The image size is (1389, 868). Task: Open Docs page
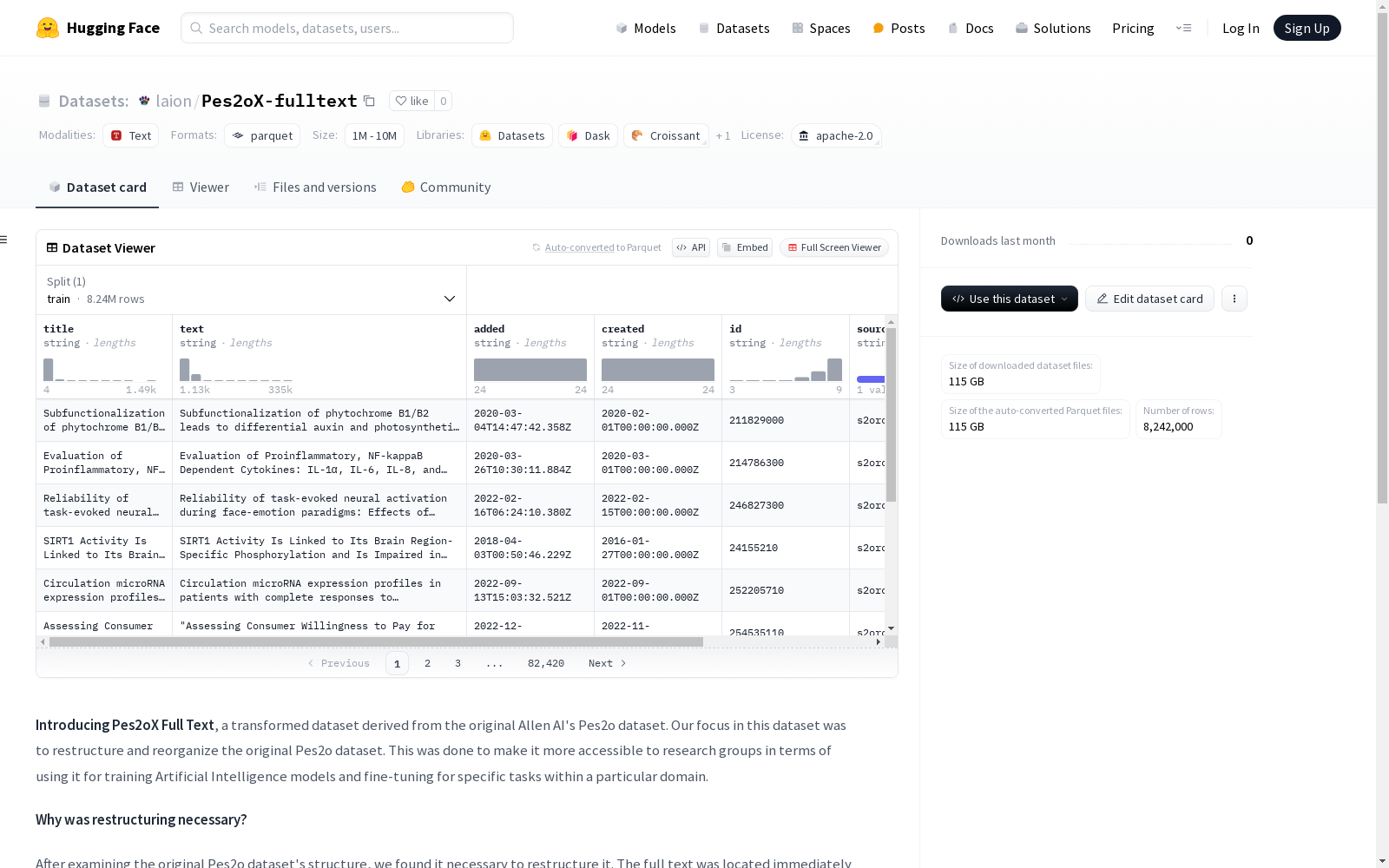click(970, 28)
